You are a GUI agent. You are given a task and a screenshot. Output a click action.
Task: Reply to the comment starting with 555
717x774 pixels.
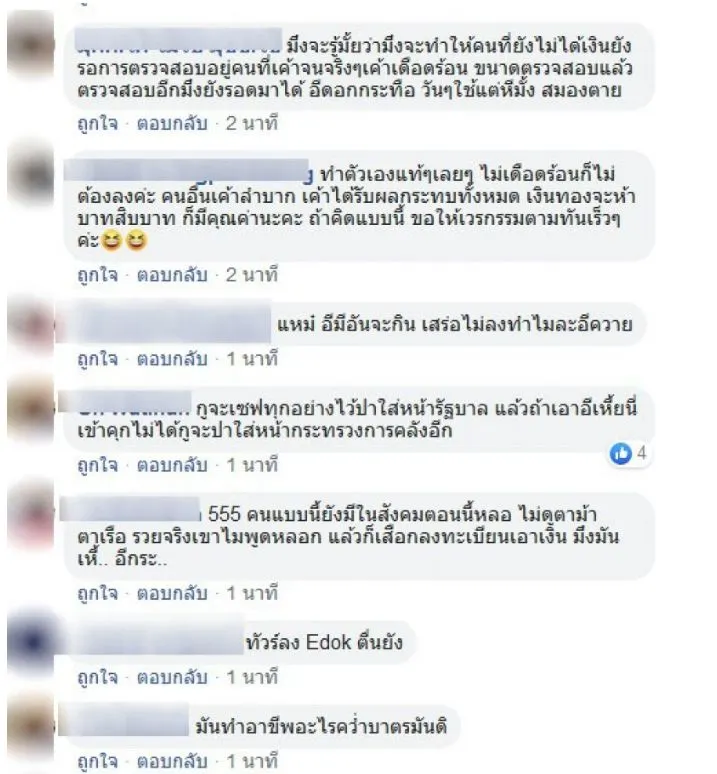click(172, 593)
